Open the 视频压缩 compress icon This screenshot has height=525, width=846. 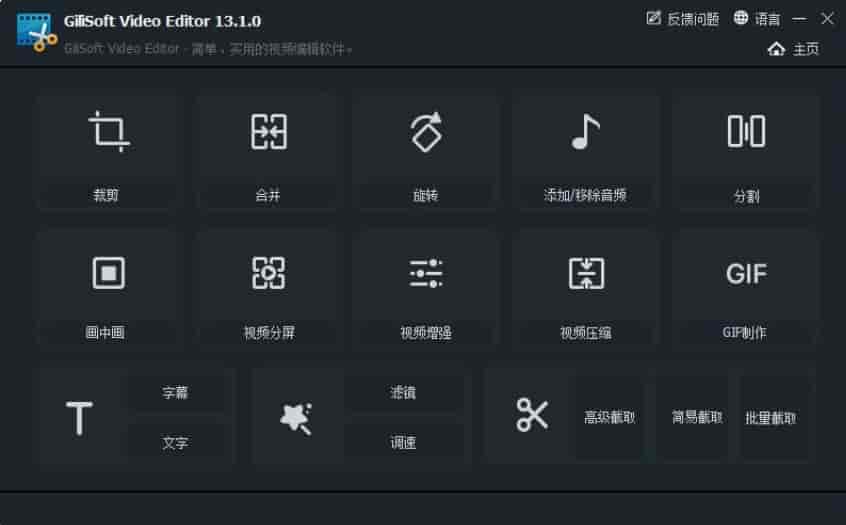(x=586, y=273)
